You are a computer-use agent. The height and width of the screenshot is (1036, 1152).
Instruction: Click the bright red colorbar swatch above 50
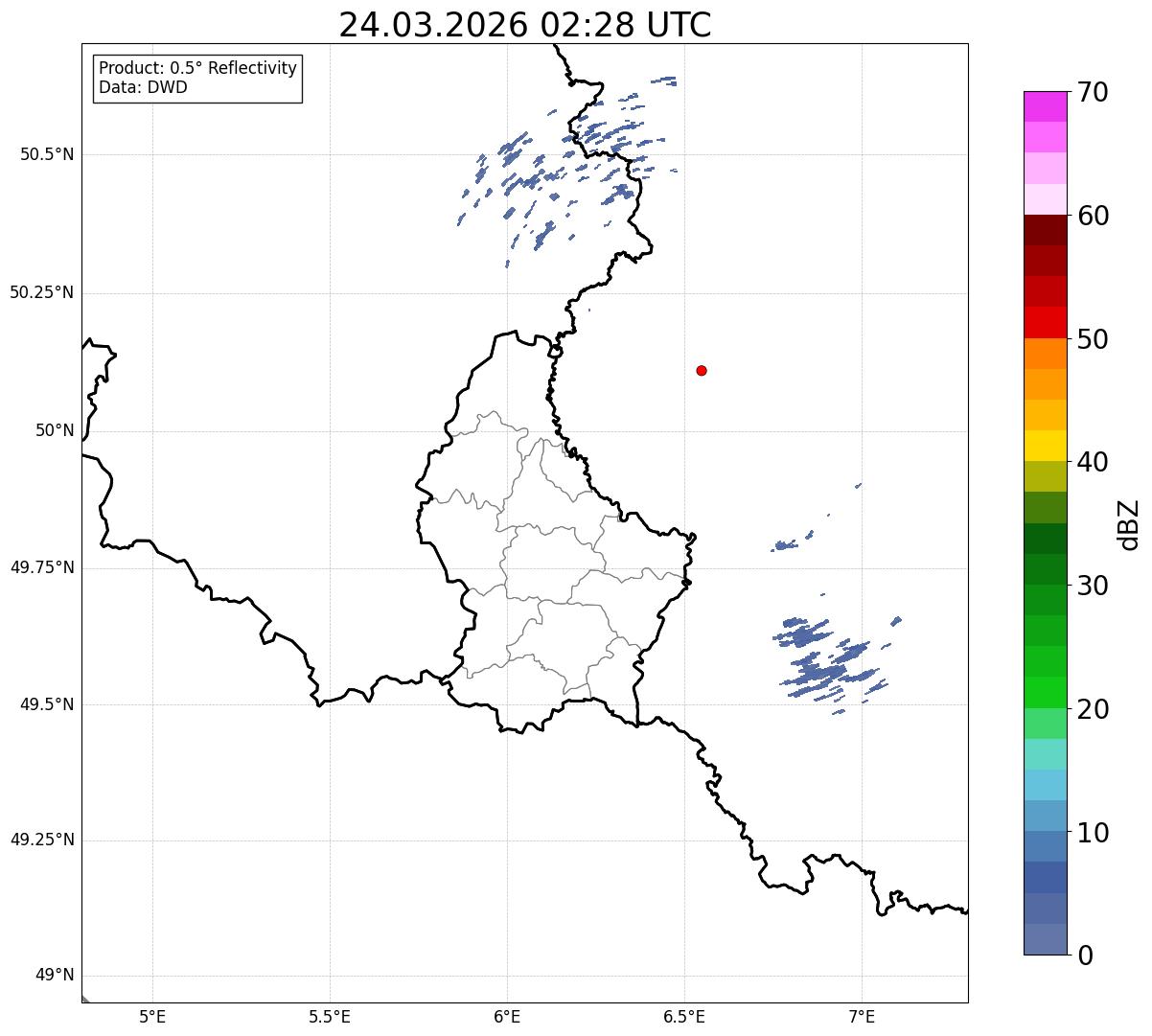click(x=1046, y=322)
